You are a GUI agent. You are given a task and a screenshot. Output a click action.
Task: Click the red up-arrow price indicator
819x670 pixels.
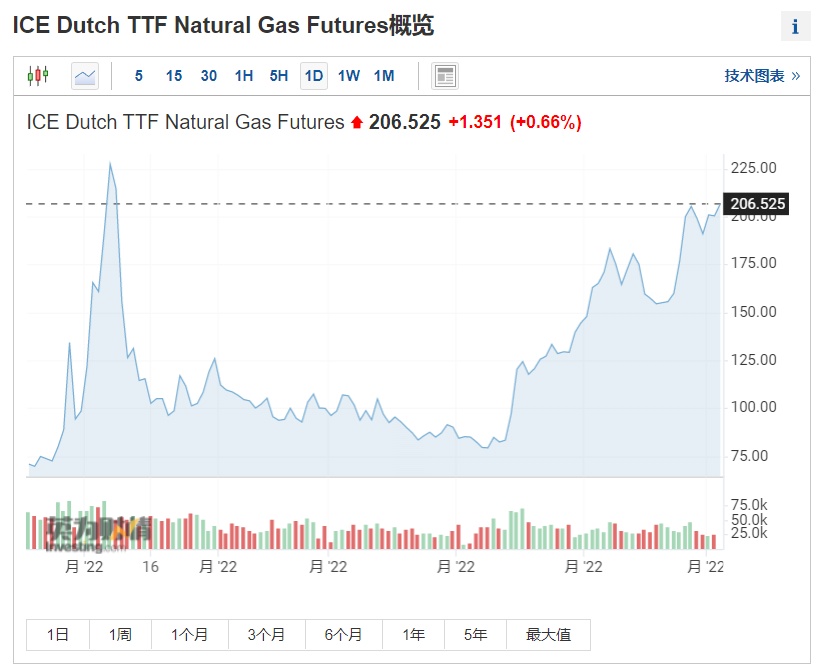(x=356, y=123)
